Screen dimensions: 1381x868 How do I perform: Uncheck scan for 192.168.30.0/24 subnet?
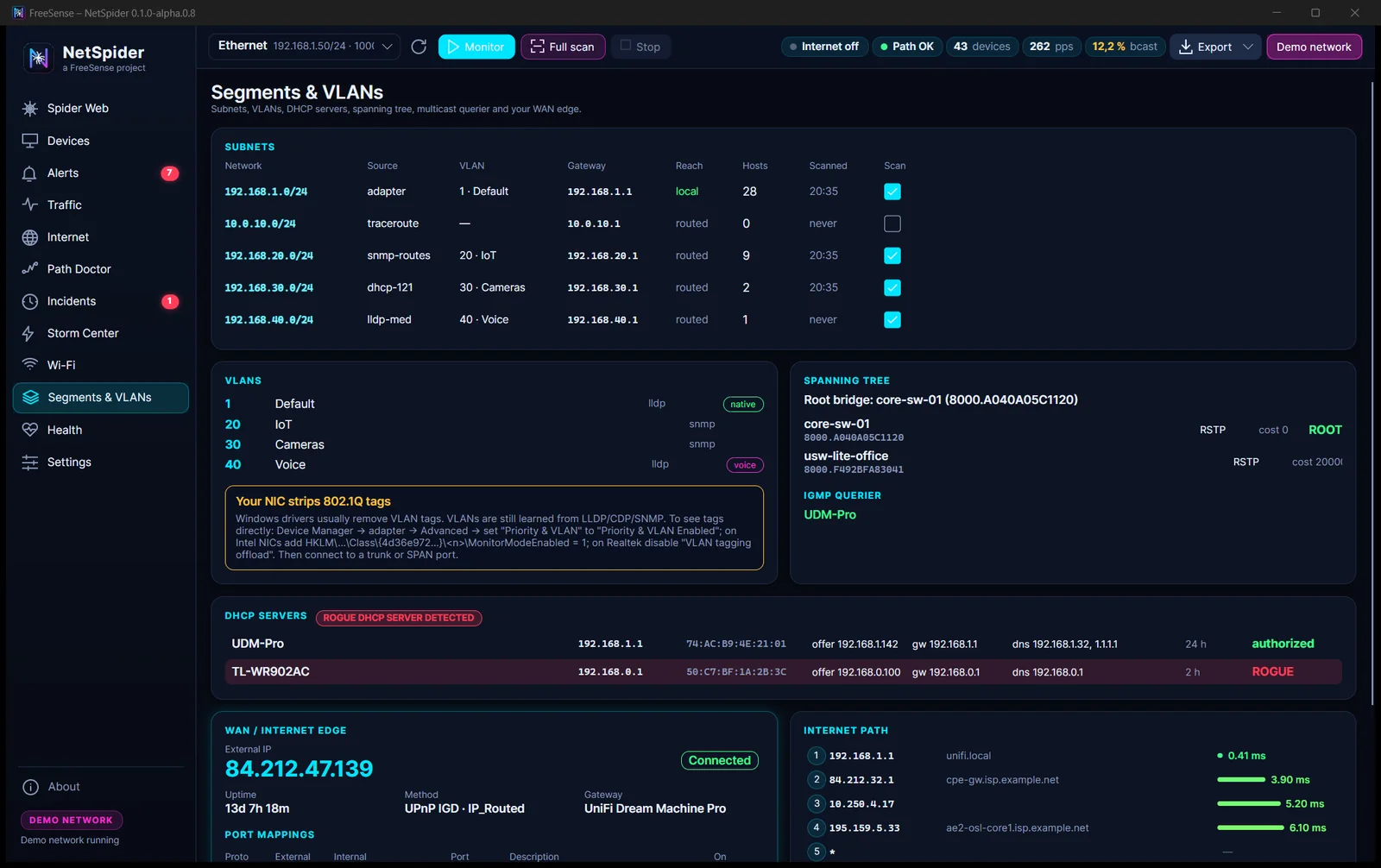tap(892, 287)
